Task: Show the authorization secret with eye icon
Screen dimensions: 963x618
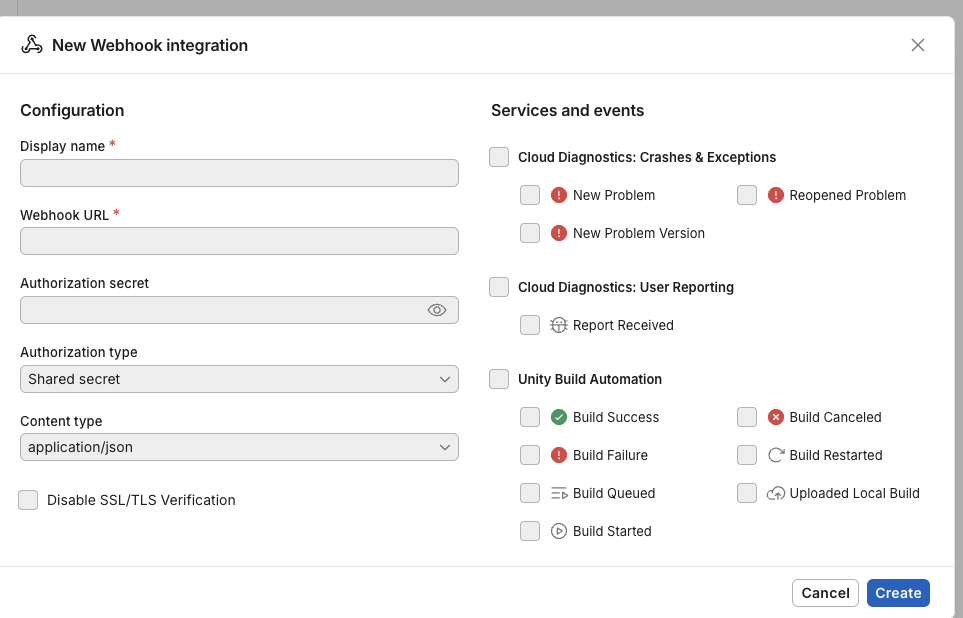Action: point(437,310)
